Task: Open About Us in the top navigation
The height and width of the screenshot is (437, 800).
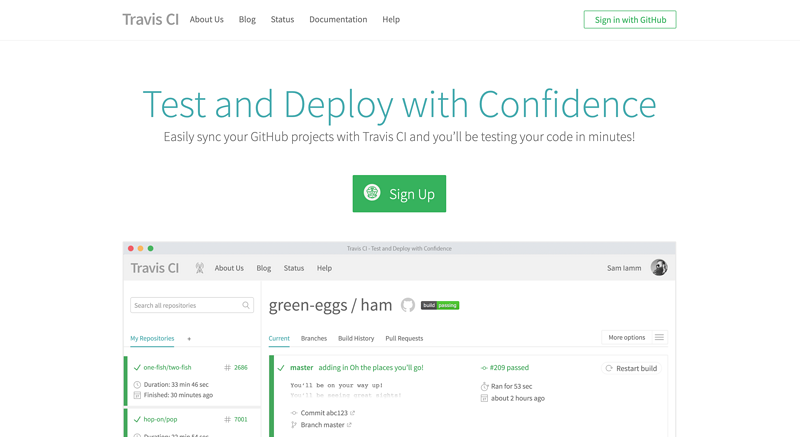Action: pyautogui.click(x=207, y=19)
